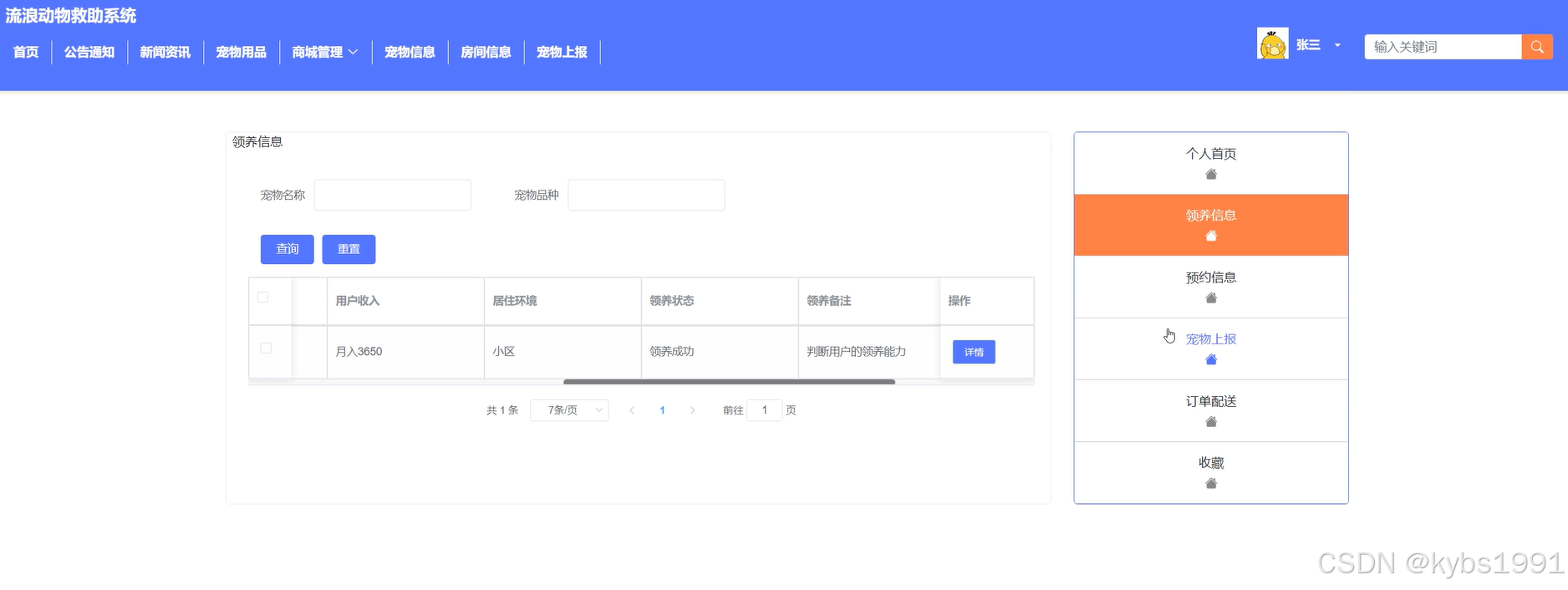Open 新闻资讯 in top navigation
Viewport: 1568px width, 590px height.
click(x=165, y=52)
